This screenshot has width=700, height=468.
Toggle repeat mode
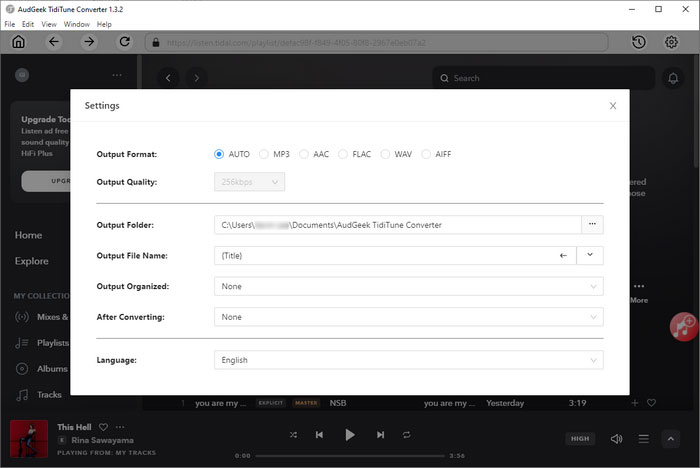tap(406, 435)
